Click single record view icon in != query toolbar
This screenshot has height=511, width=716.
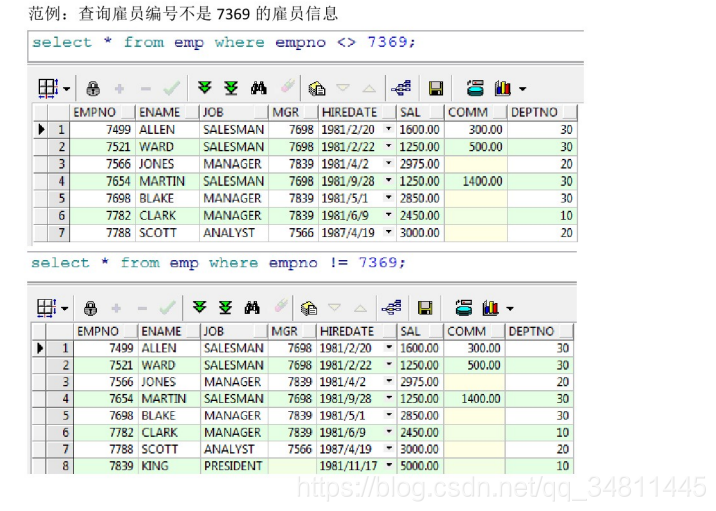coord(463,308)
